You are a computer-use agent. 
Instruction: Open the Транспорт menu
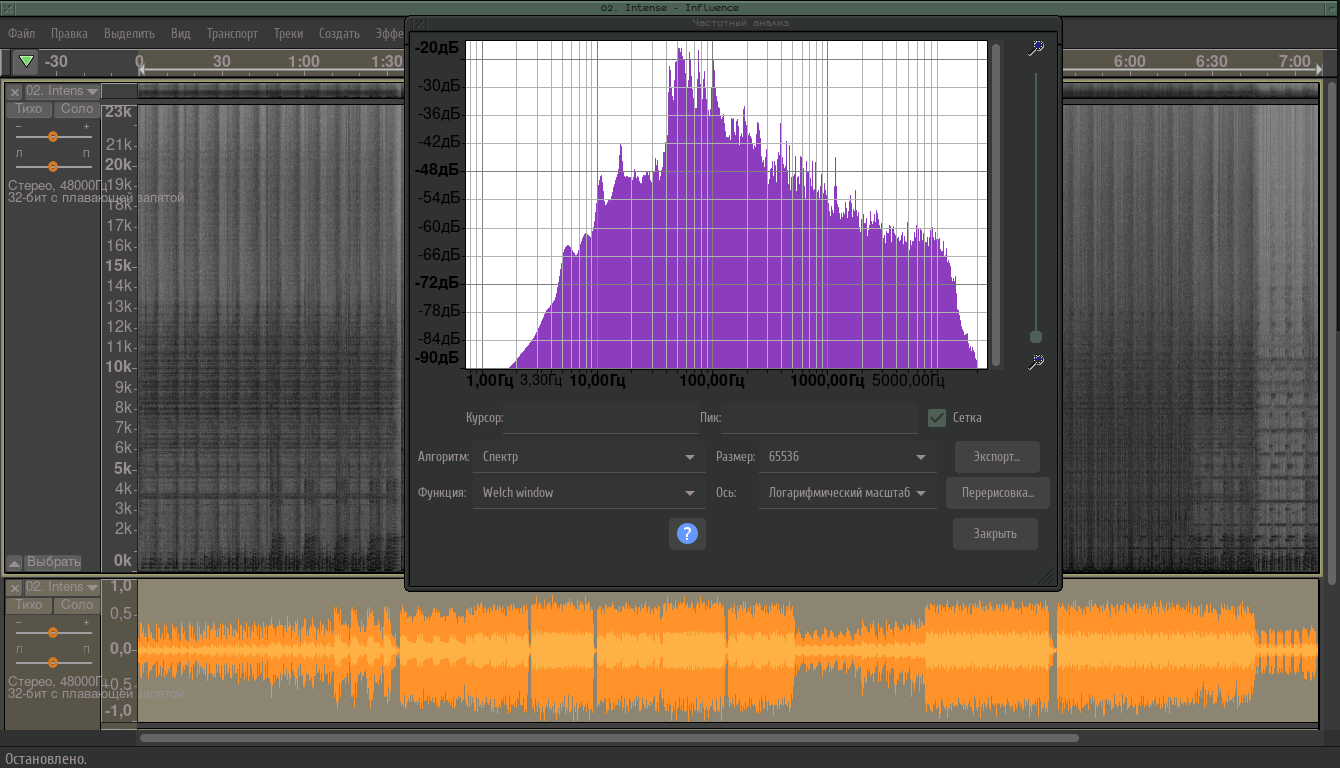pos(232,33)
